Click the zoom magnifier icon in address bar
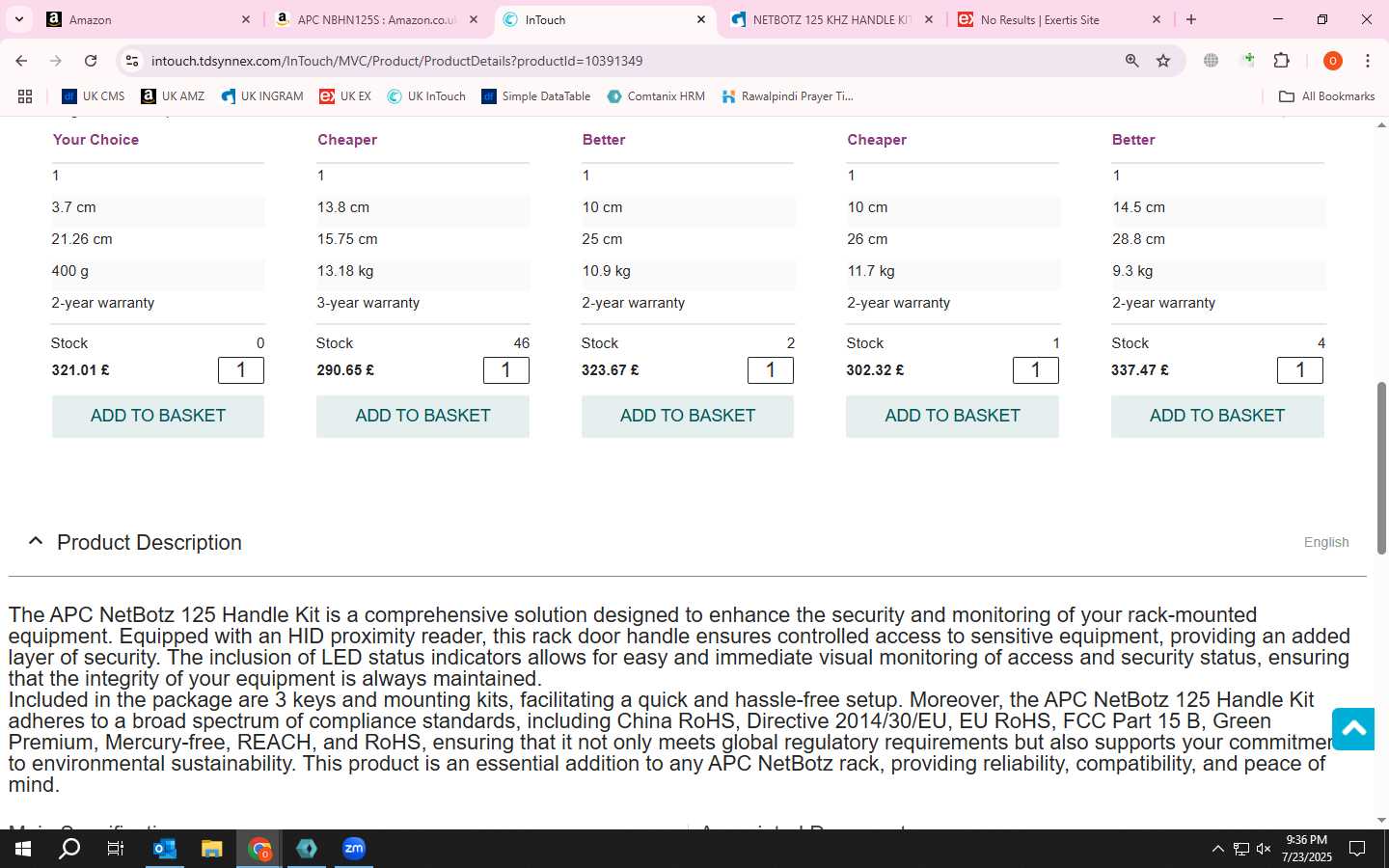Viewport: 1389px width, 868px height. tap(1132, 61)
